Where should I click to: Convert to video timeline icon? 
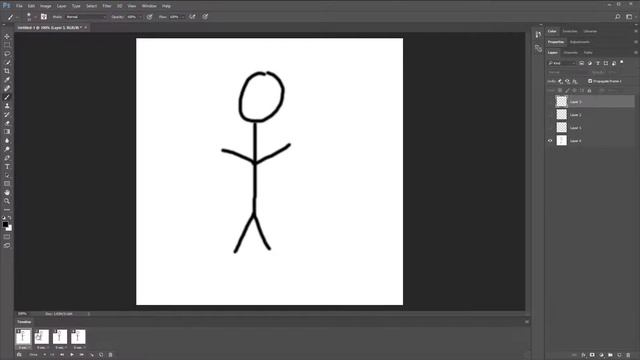19,355
